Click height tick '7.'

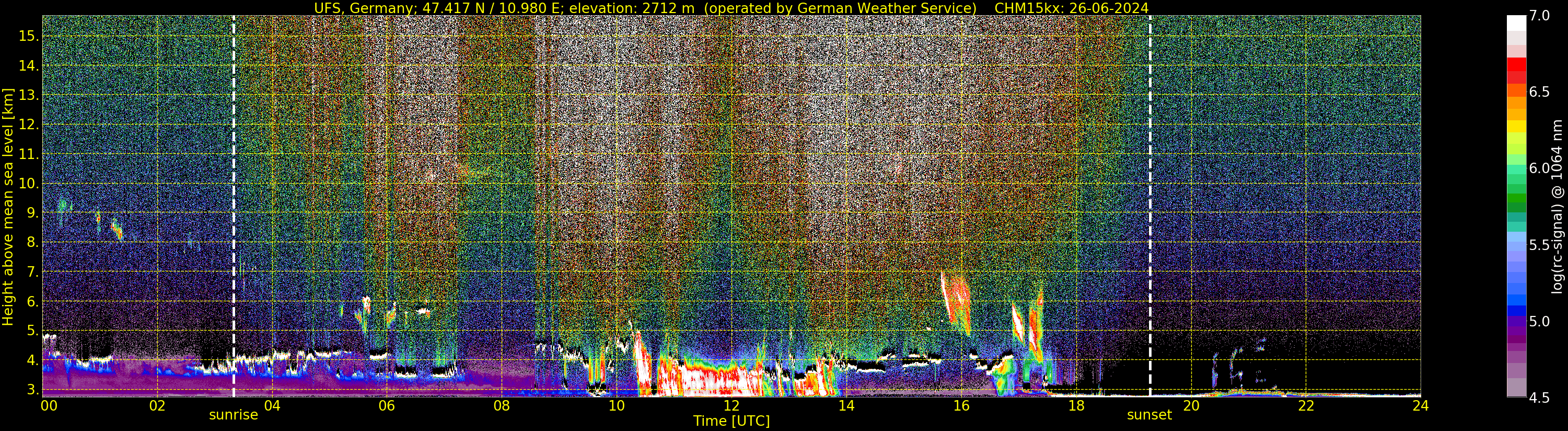(32, 272)
